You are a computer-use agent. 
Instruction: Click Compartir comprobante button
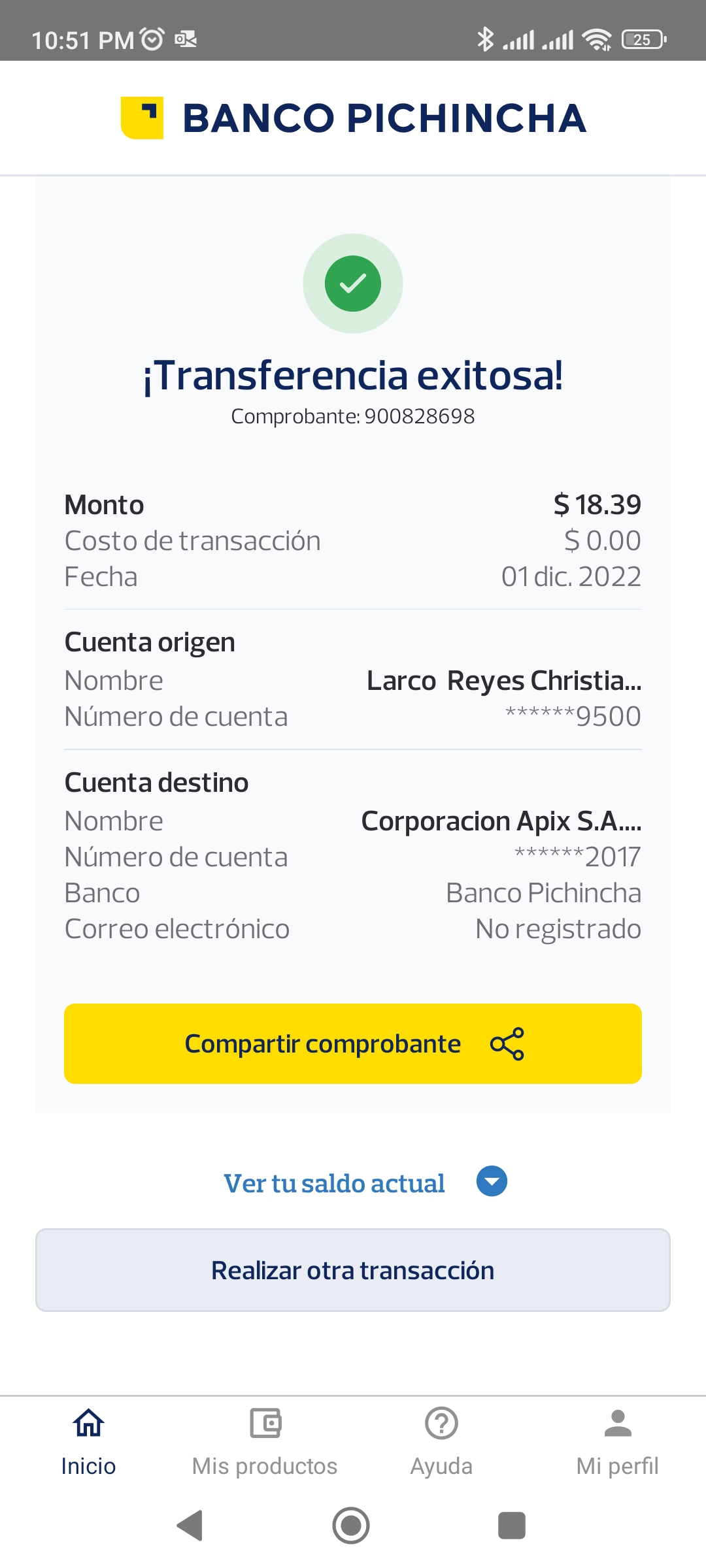tap(353, 1043)
